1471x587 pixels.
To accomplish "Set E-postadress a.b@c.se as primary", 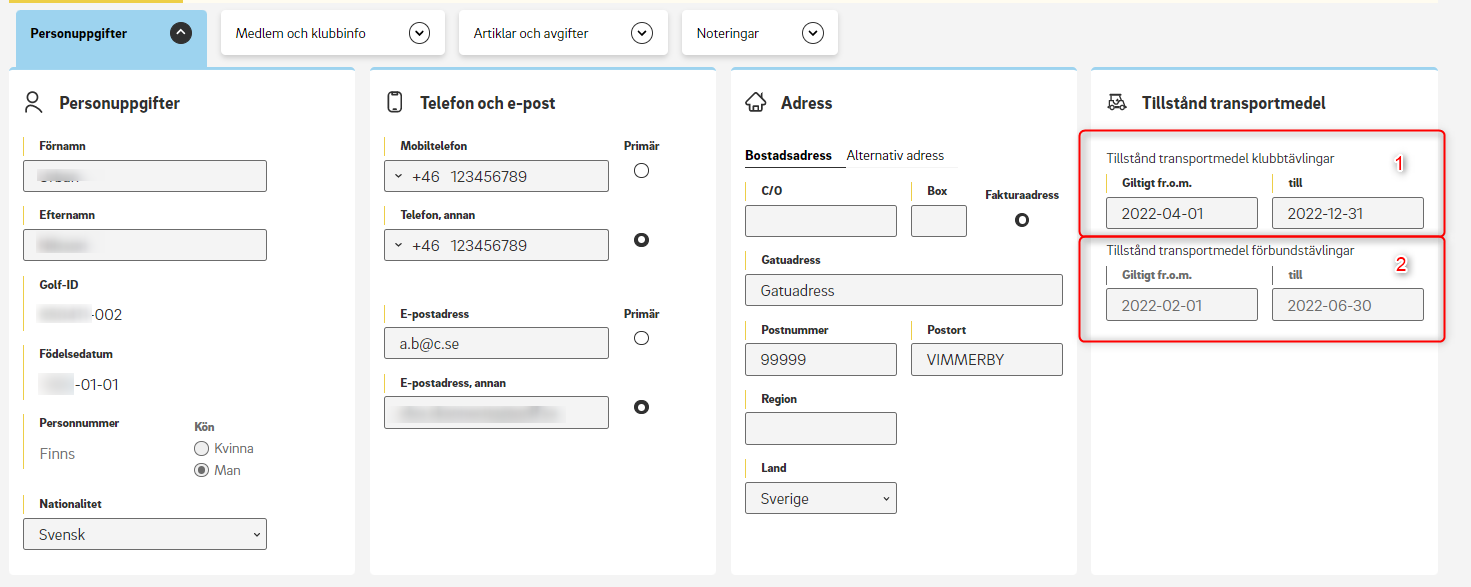I will (642, 338).
